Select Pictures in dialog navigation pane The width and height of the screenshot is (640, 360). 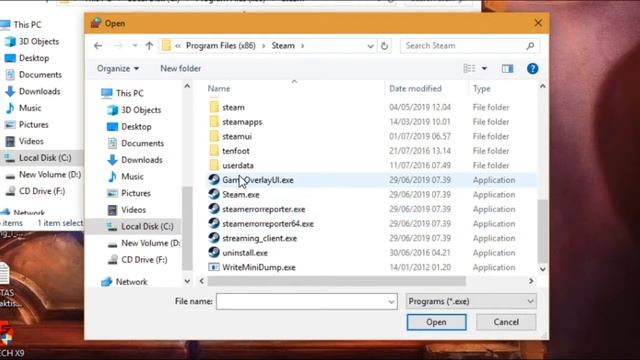click(x=136, y=193)
